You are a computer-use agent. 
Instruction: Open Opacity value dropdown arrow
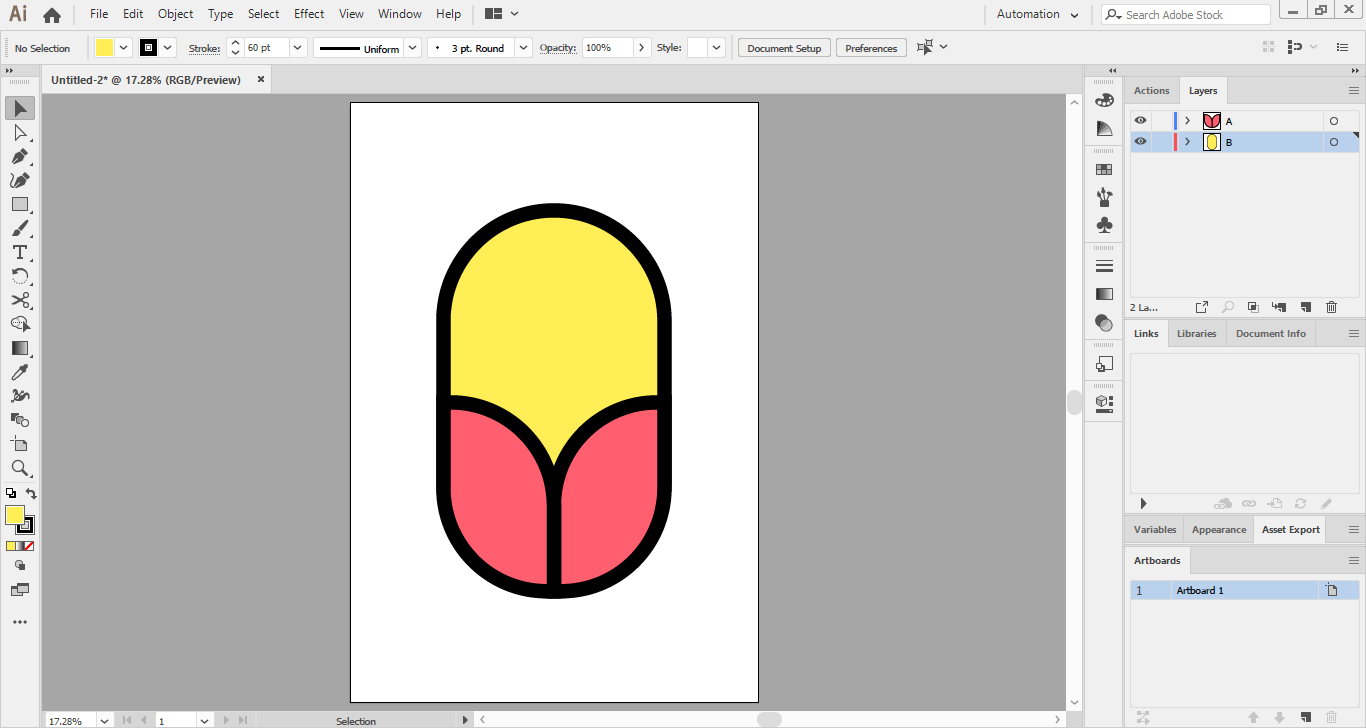point(641,48)
